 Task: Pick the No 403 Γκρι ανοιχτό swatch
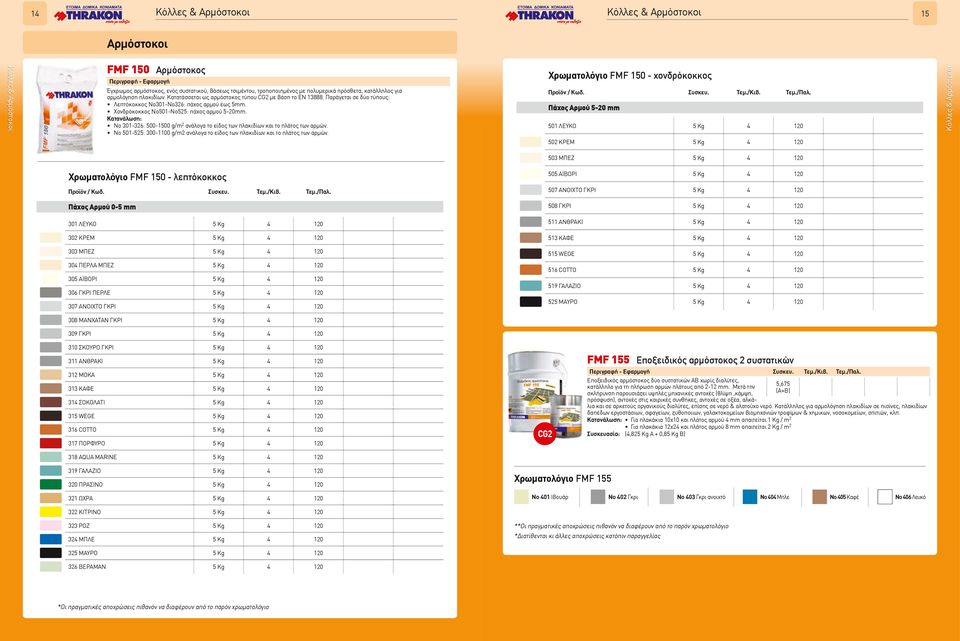coord(667,497)
